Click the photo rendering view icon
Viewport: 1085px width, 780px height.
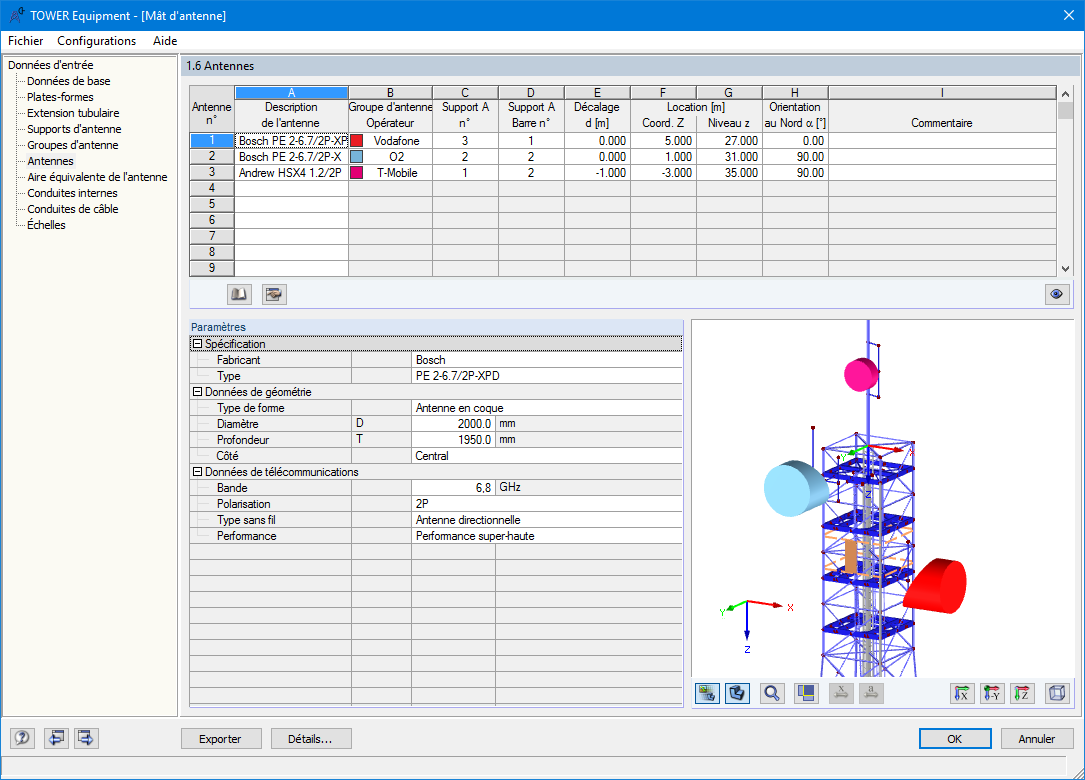click(707, 693)
